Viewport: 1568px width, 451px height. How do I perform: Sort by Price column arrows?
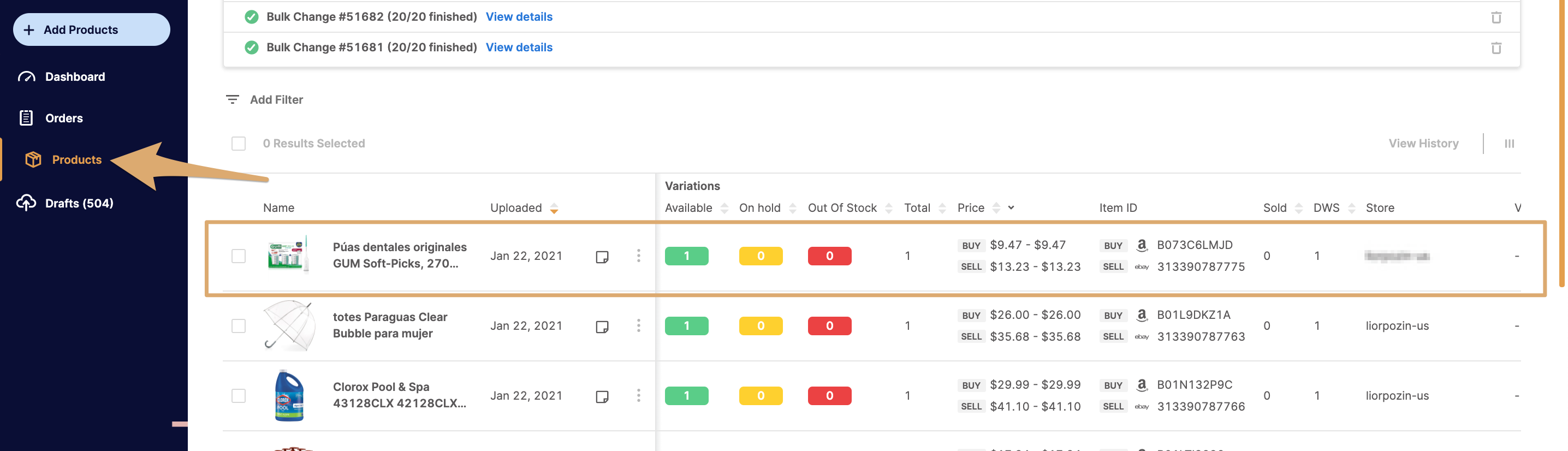tap(996, 208)
